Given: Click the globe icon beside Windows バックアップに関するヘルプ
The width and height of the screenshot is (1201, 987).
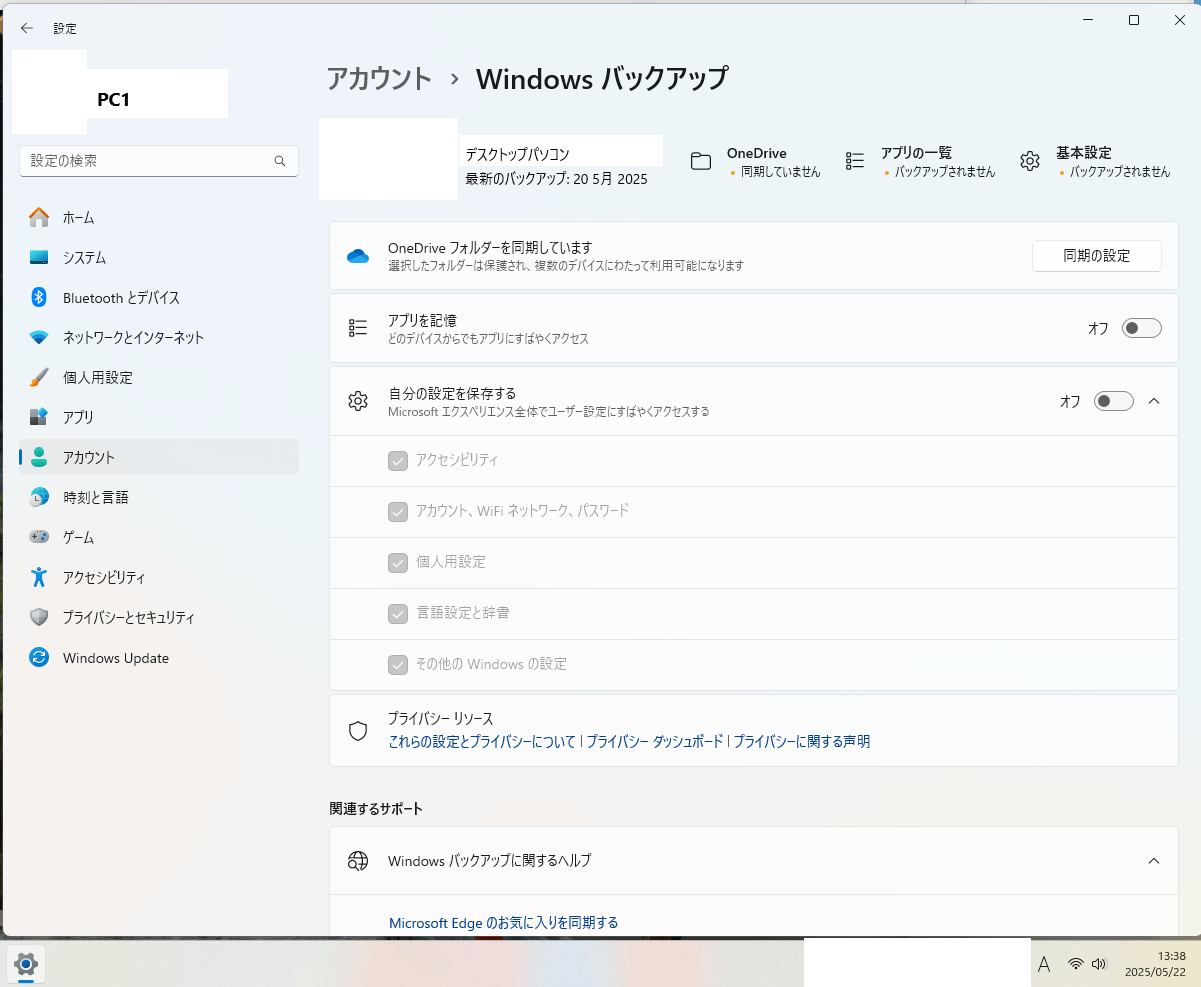Looking at the screenshot, I should [358, 861].
